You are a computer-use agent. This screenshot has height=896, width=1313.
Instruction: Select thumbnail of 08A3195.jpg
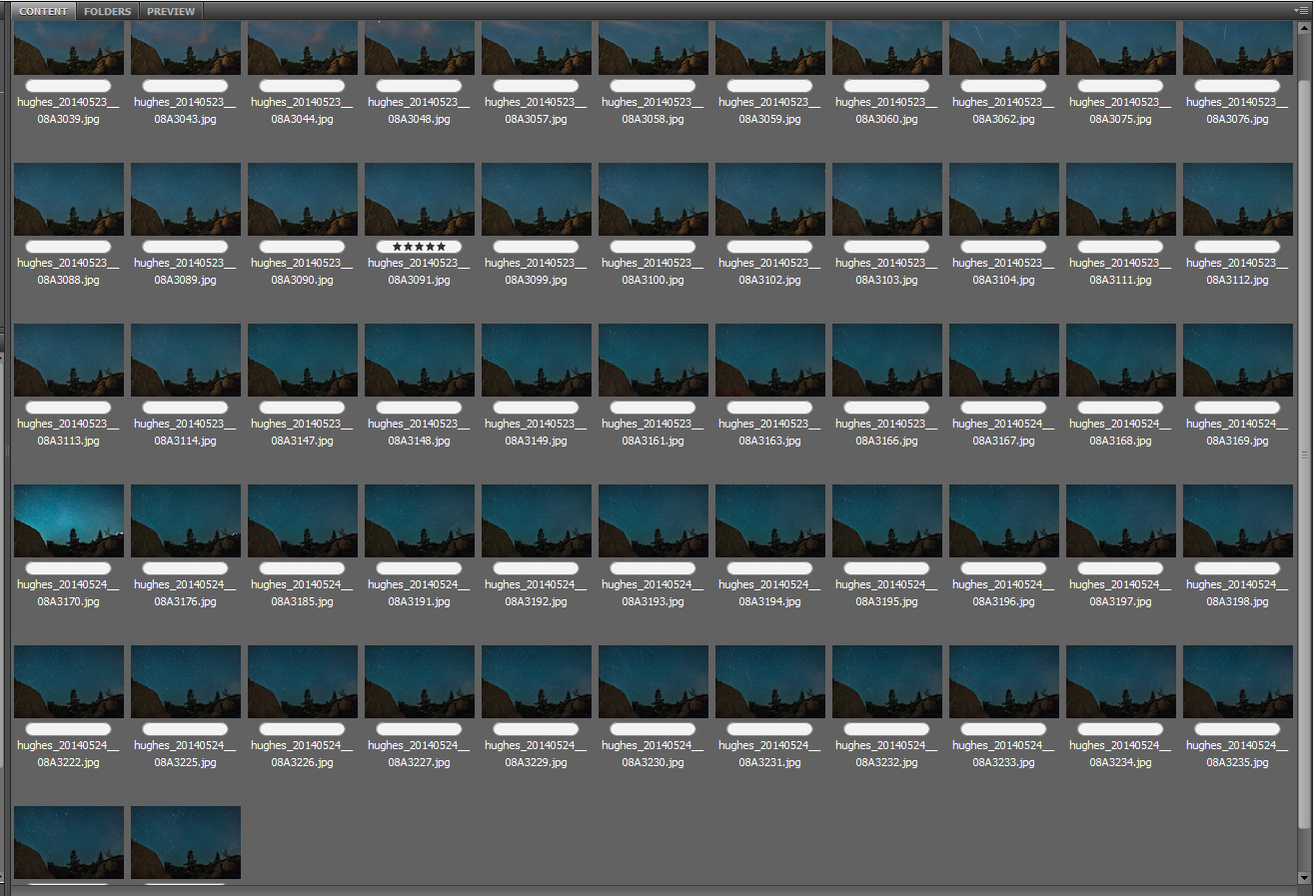[x=887, y=521]
